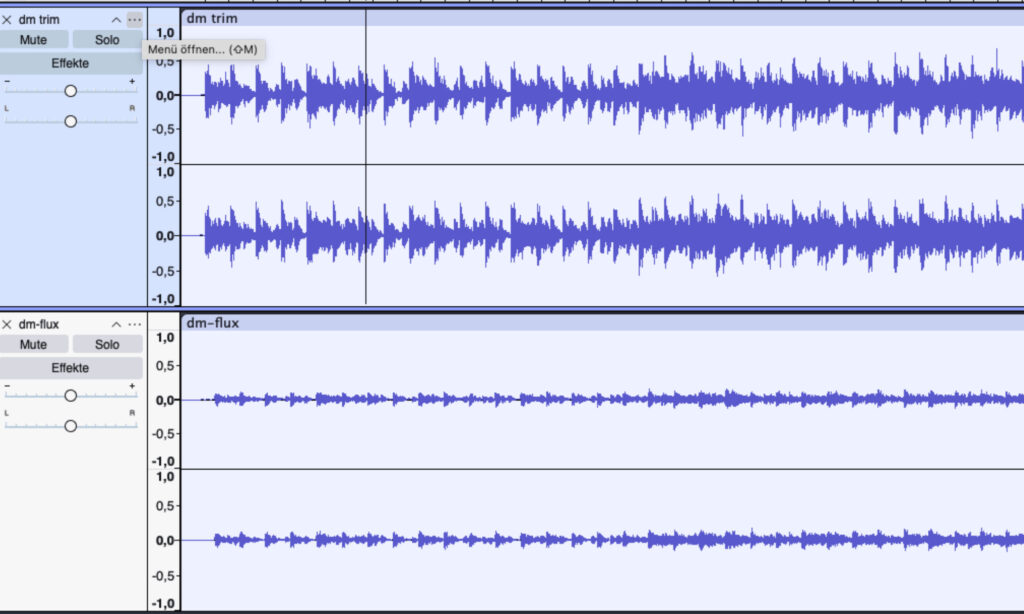
Task: Center the pan slider of dm trim
Action: pyautogui.click(x=70, y=120)
